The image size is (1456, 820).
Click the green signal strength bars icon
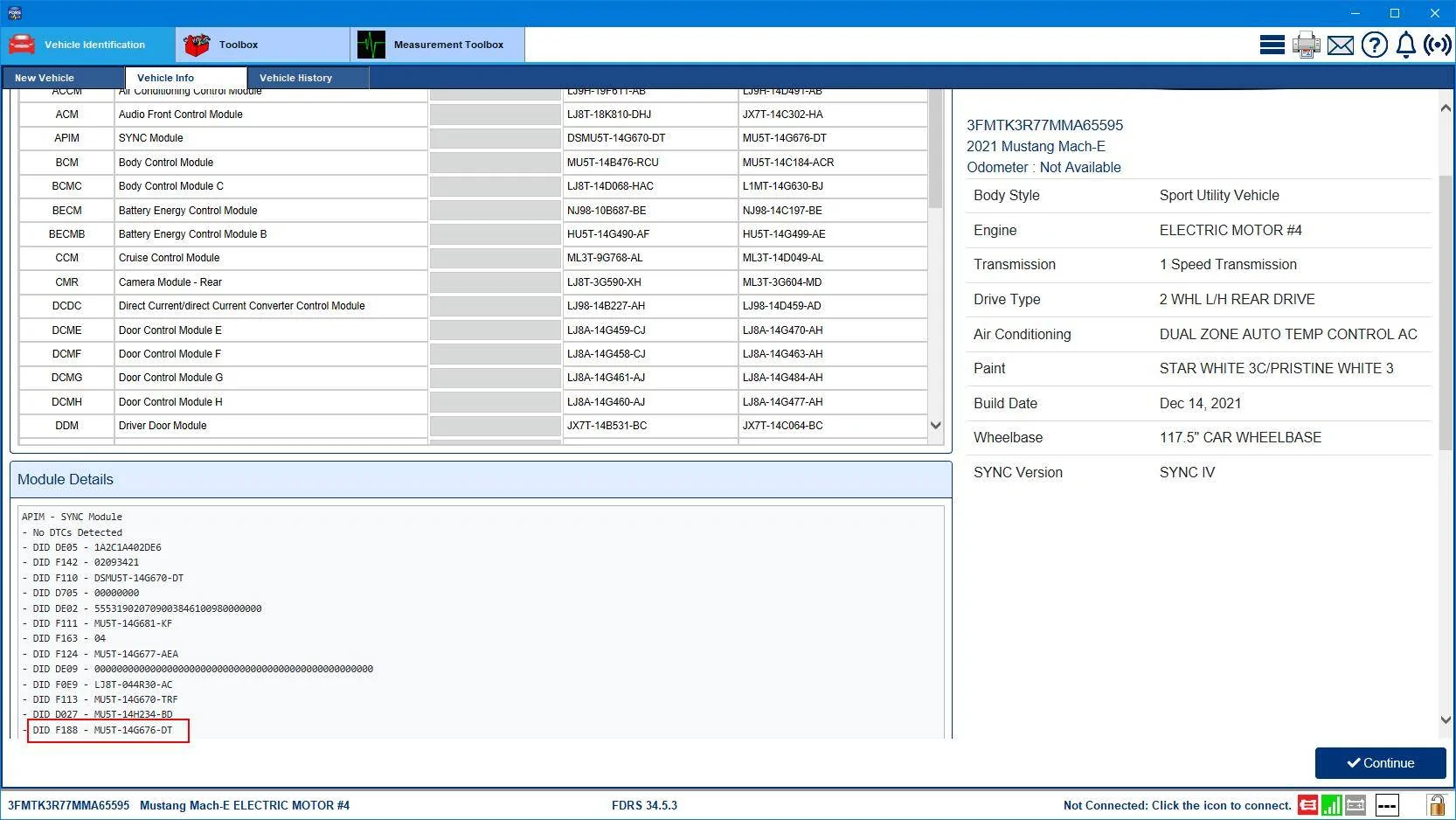pyautogui.click(x=1332, y=805)
